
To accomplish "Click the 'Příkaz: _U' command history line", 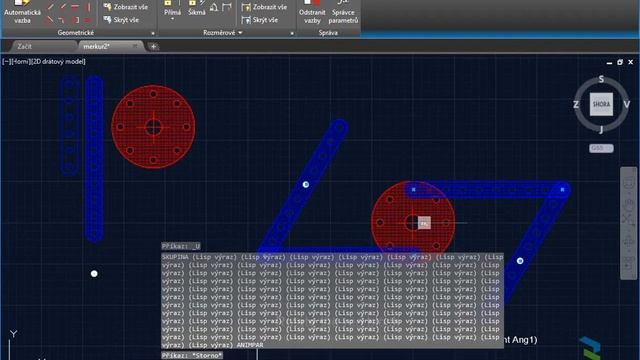I will point(181,246).
